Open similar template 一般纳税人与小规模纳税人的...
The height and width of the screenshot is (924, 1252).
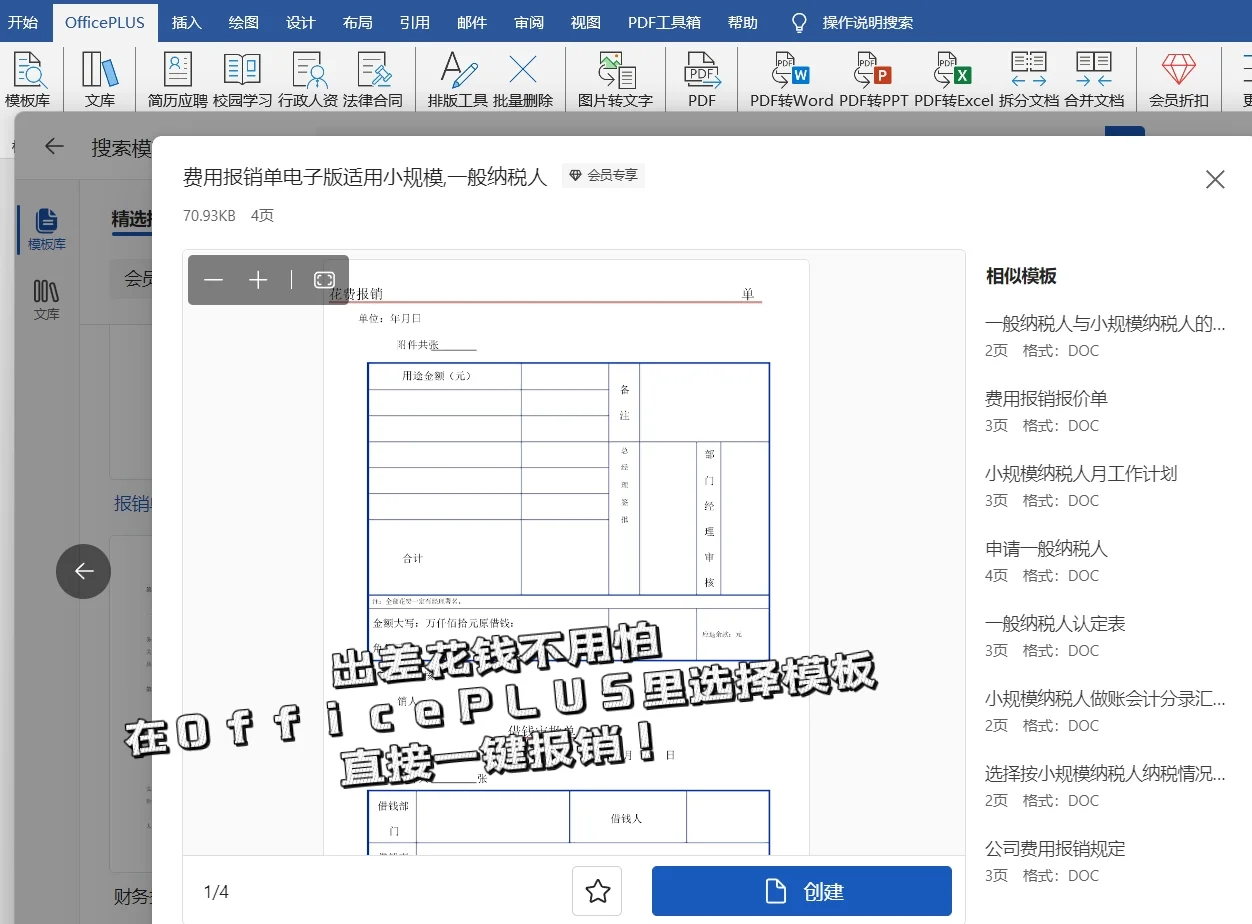(x=1105, y=324)
